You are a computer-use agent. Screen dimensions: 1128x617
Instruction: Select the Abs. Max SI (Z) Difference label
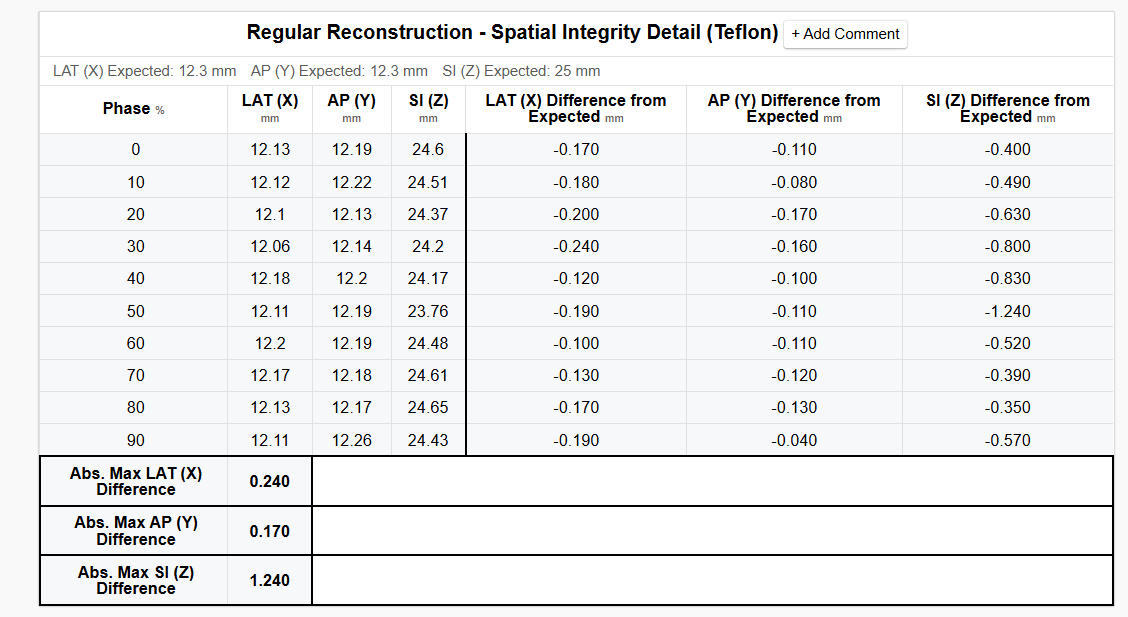(x=136, y=580)
